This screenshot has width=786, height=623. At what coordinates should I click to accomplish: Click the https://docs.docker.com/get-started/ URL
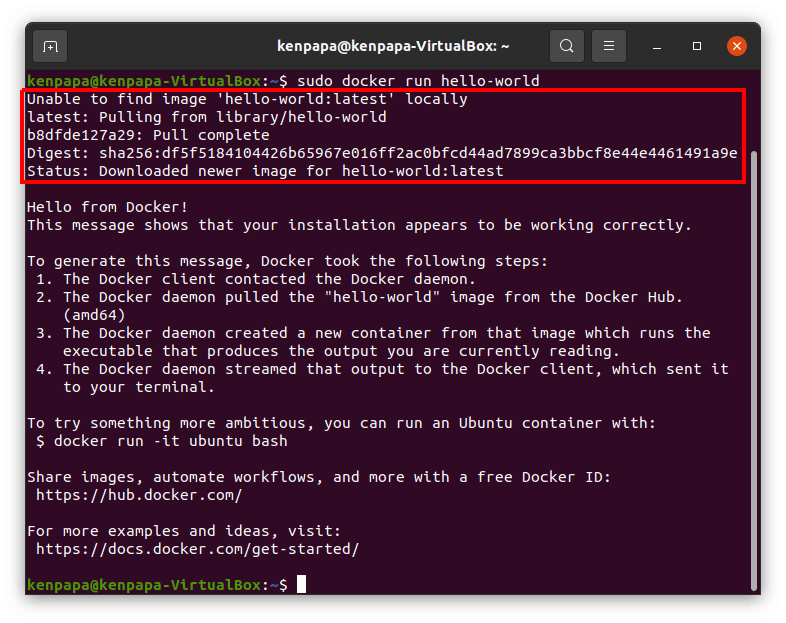(x=198, y=549)
